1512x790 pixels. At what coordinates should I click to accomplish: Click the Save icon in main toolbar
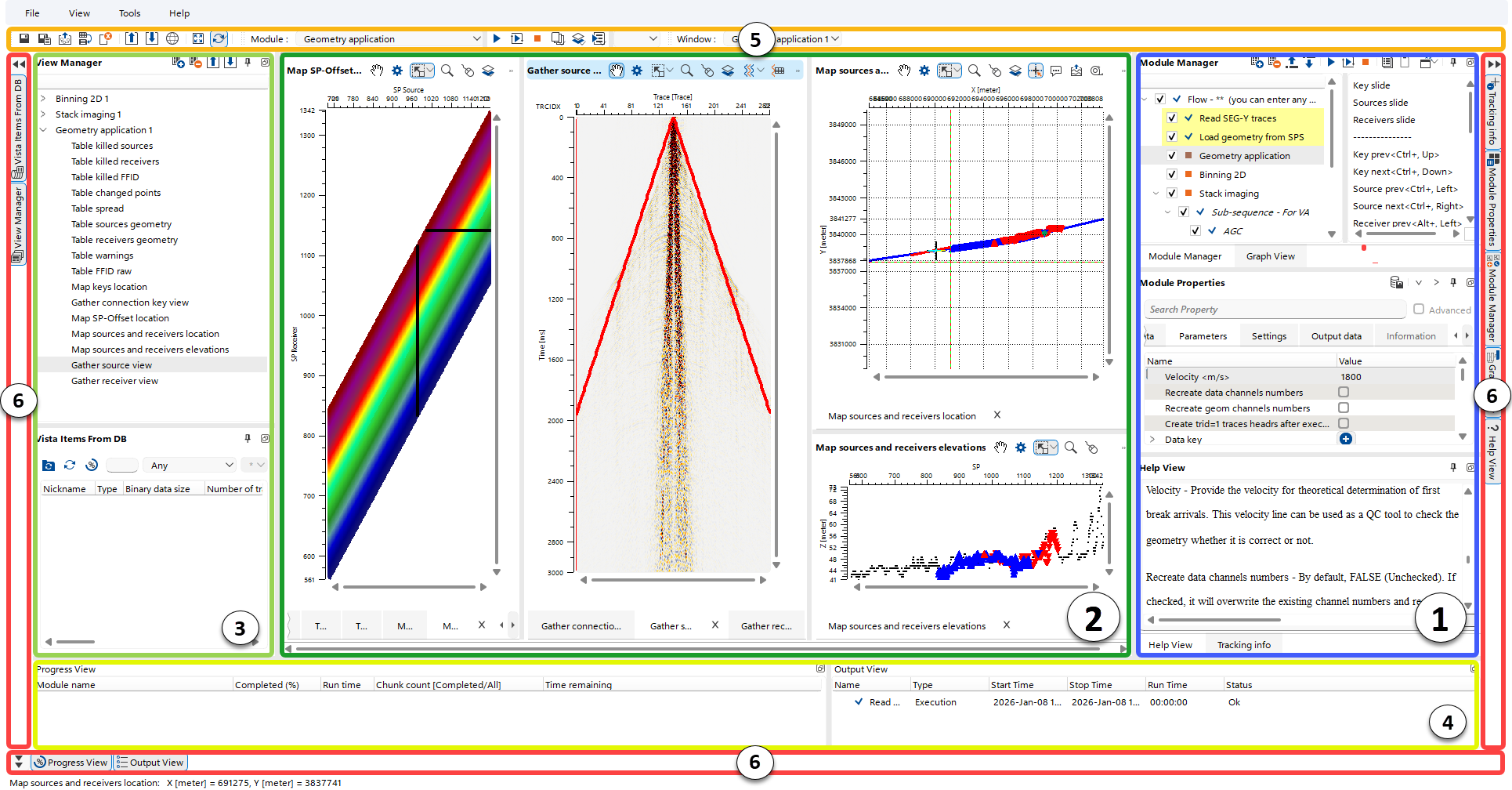24,38
